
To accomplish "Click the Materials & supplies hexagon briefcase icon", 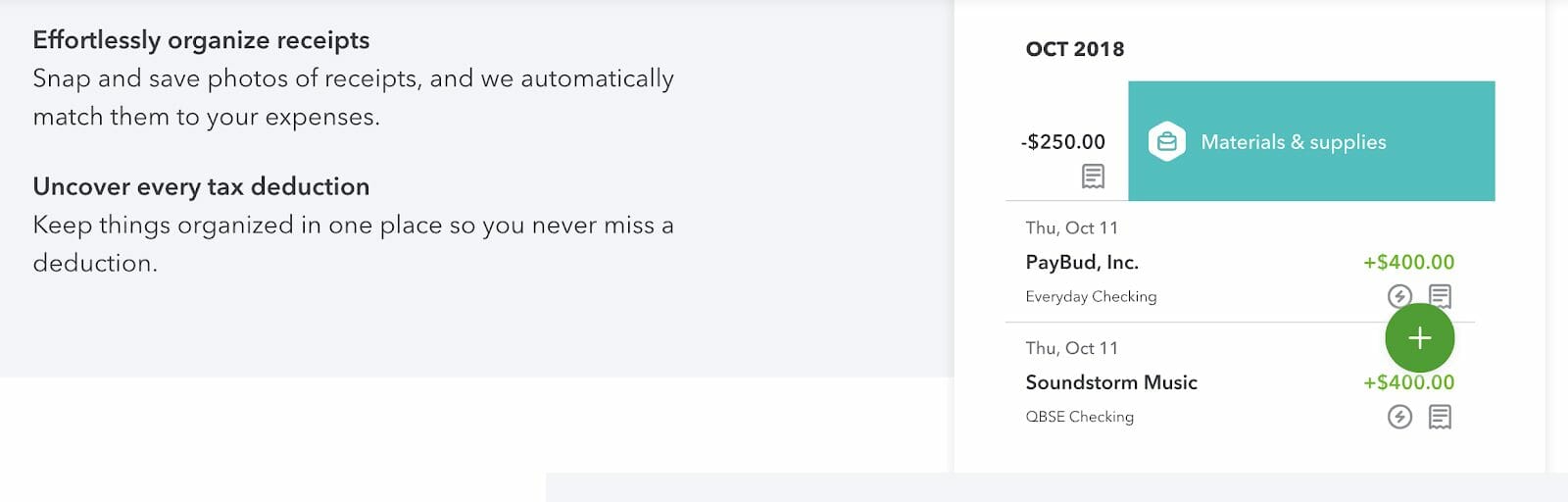I will click(x=1167, y=142).
